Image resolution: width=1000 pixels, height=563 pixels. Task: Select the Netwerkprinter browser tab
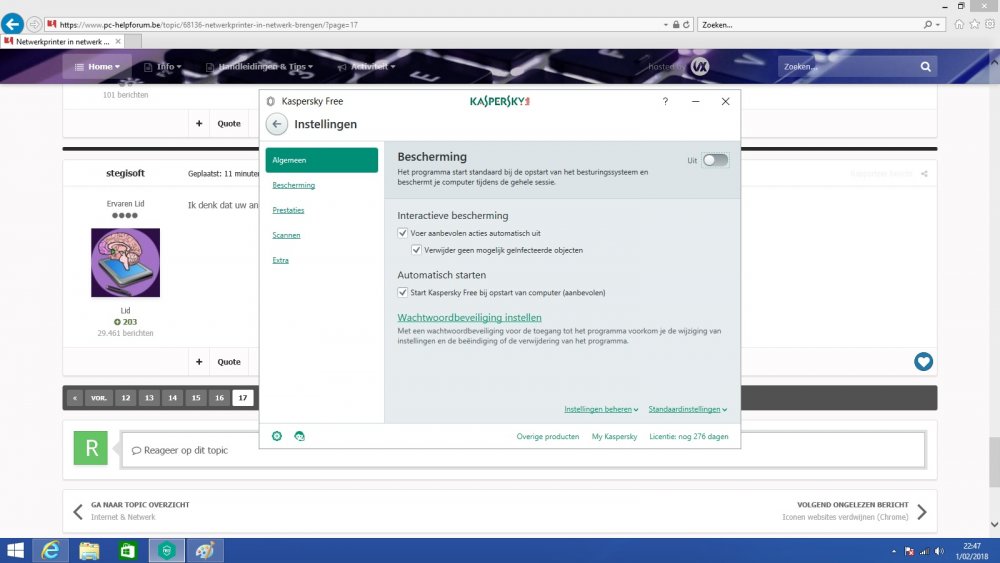[x=62, y=41]
